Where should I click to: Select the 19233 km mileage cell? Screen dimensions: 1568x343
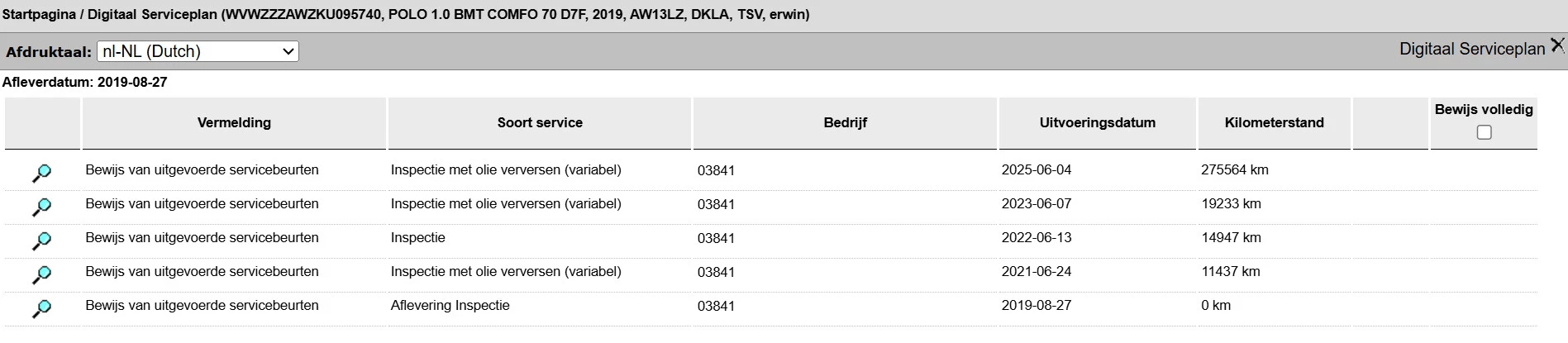pyautogui.click(x=1231, y=203)
